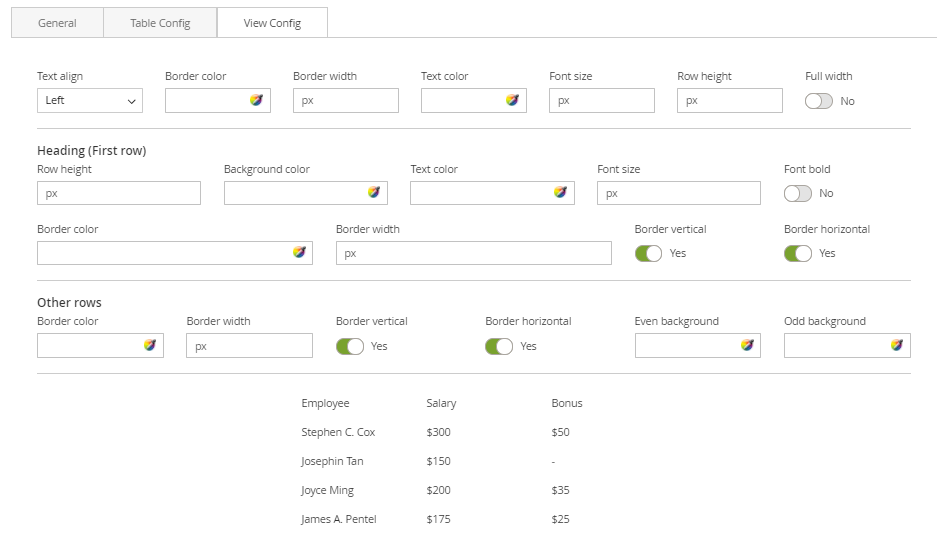Click the Heading Border width input

point(473,253)
